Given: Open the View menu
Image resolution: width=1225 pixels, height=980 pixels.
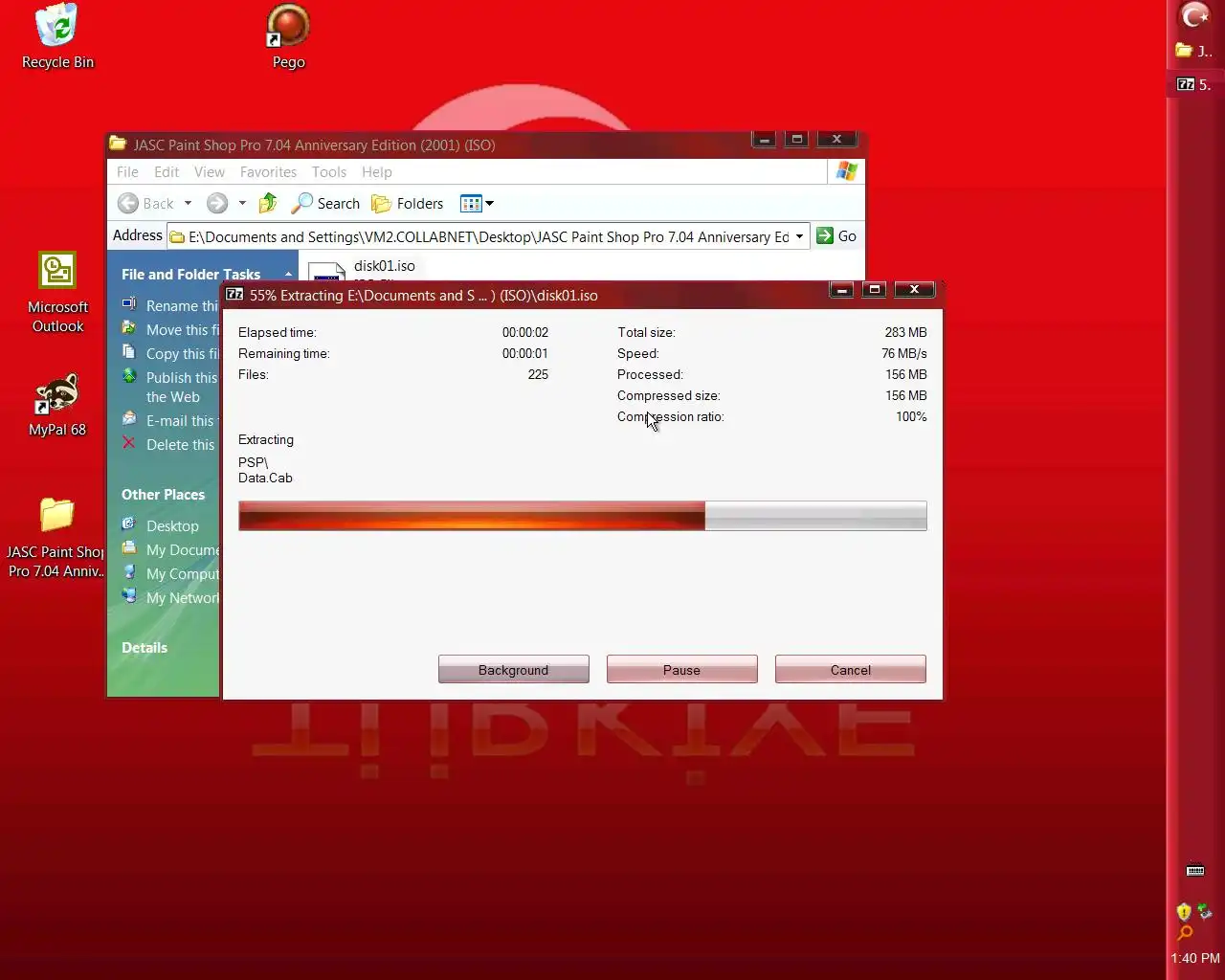Looking at the screenshot, I should [x=210, y=172].
